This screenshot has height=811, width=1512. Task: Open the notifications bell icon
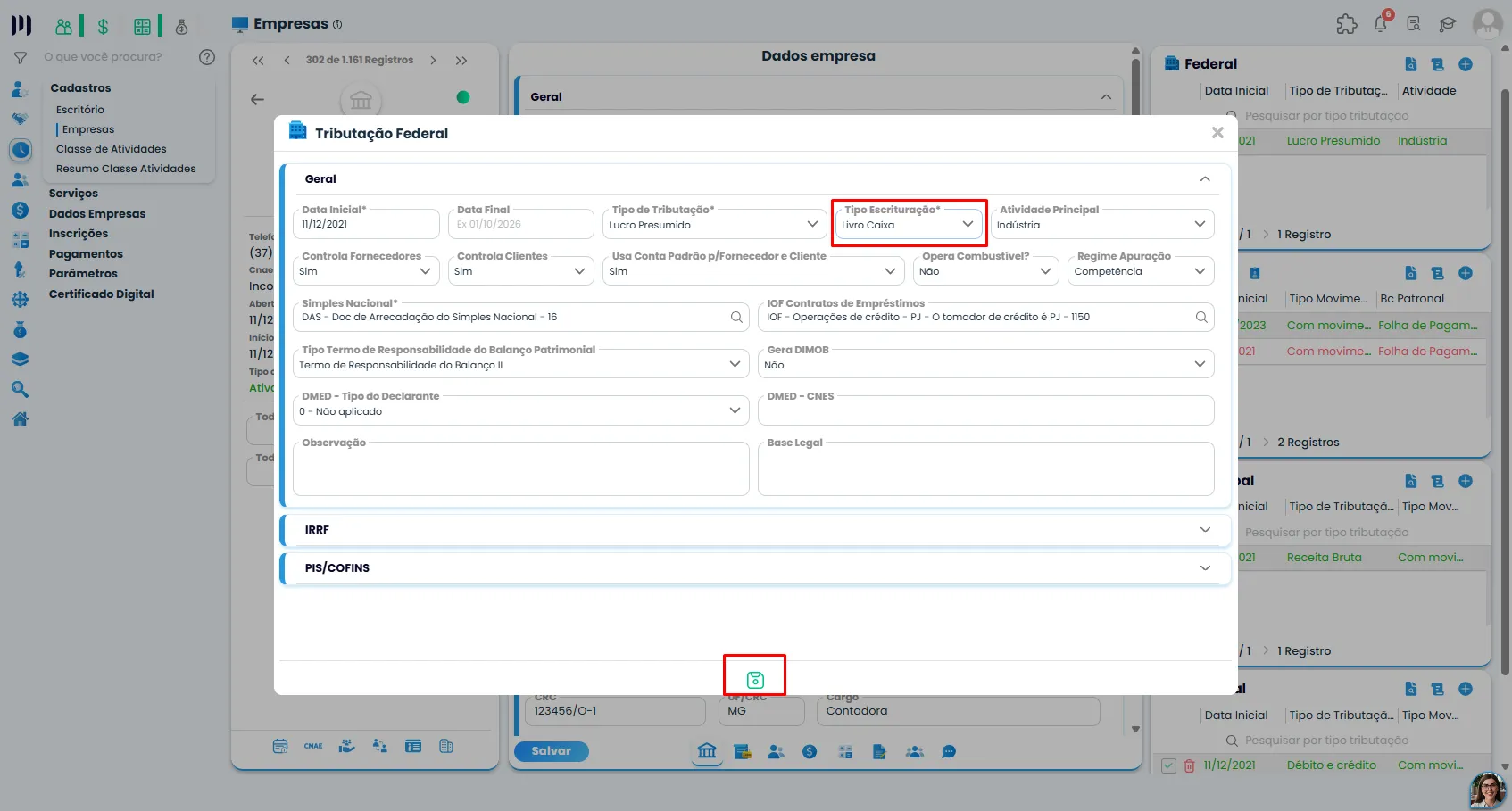point(1381,23)
